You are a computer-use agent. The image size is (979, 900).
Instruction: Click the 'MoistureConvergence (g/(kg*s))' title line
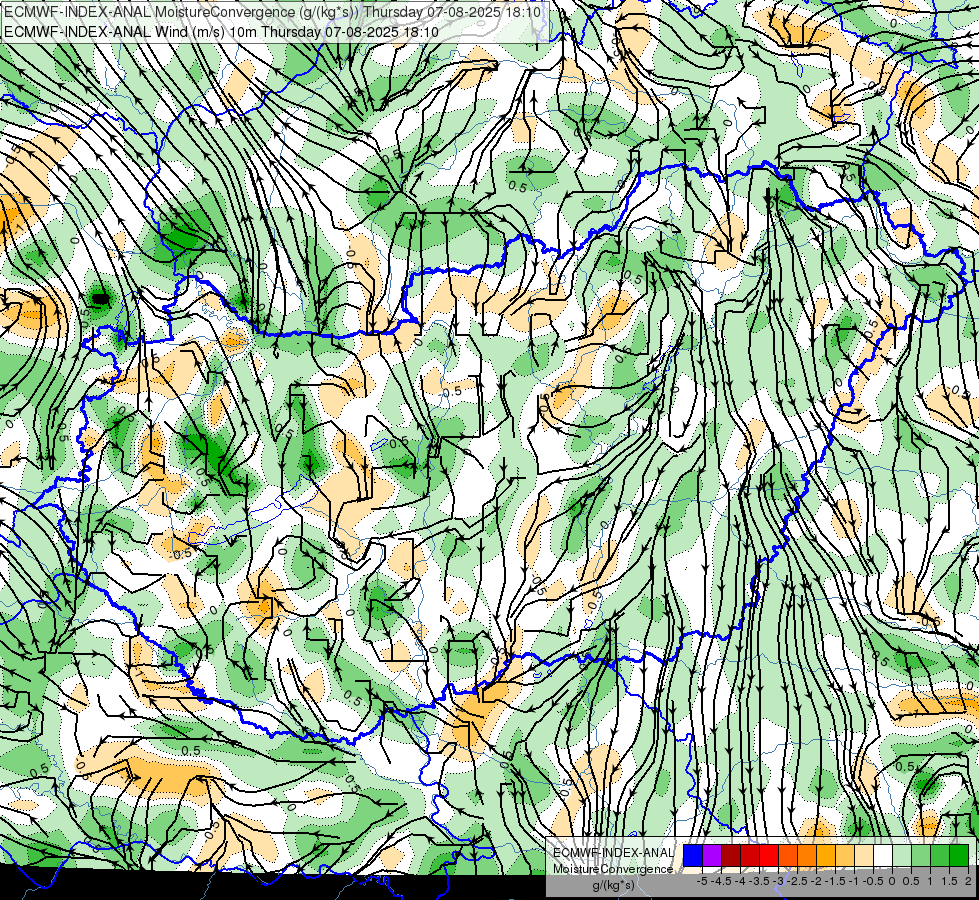[x=272, y=12]
